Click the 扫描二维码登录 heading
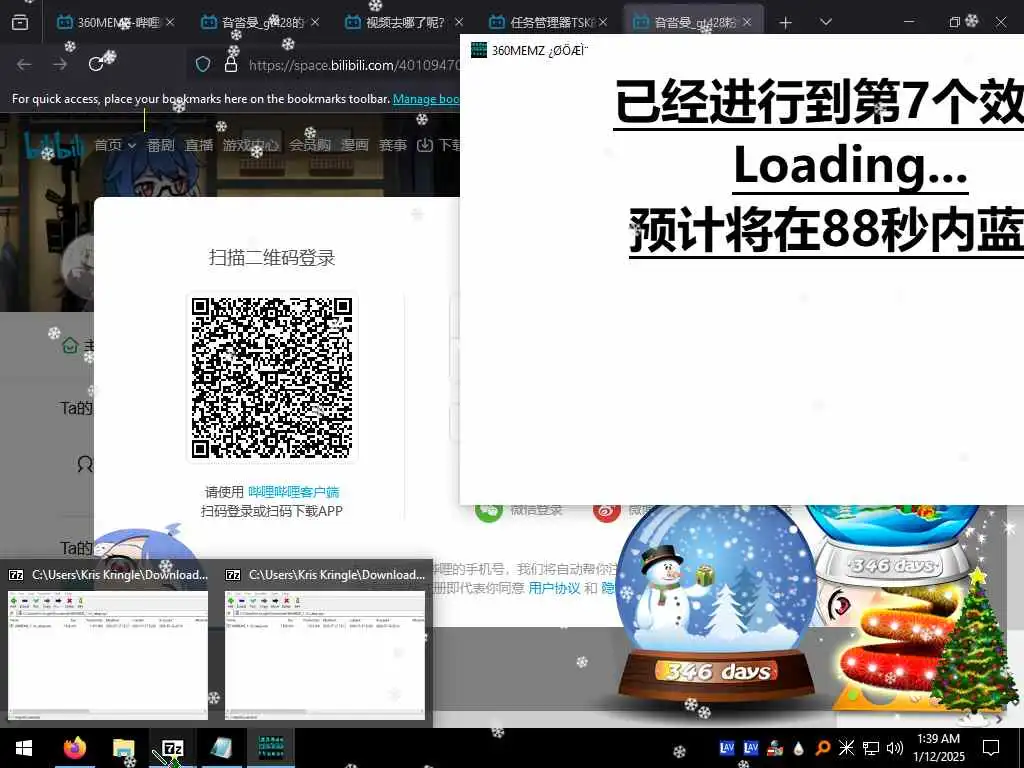Screen dimensions: 1024x768 [x=272, y=257]
